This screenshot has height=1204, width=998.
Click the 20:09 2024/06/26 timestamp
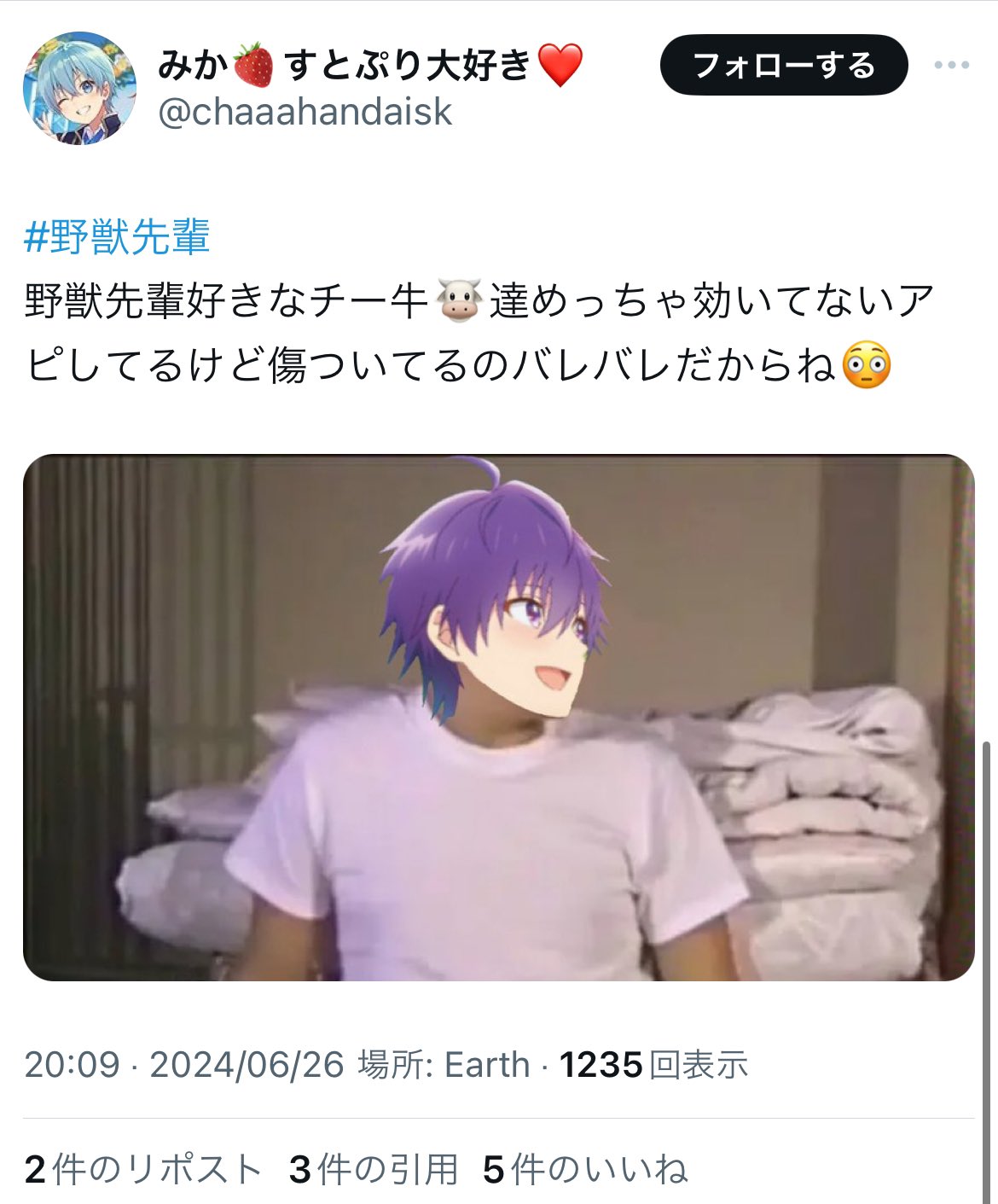click(184, 1064)
